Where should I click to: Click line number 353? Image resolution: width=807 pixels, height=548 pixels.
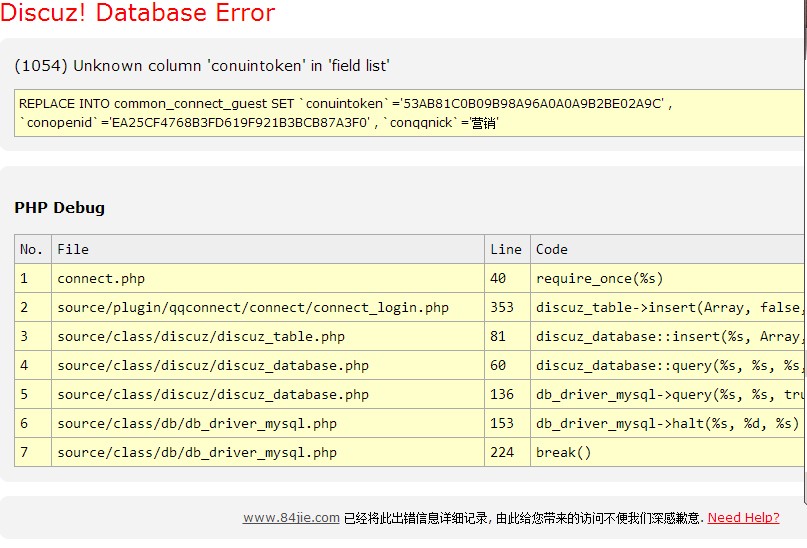507,308
